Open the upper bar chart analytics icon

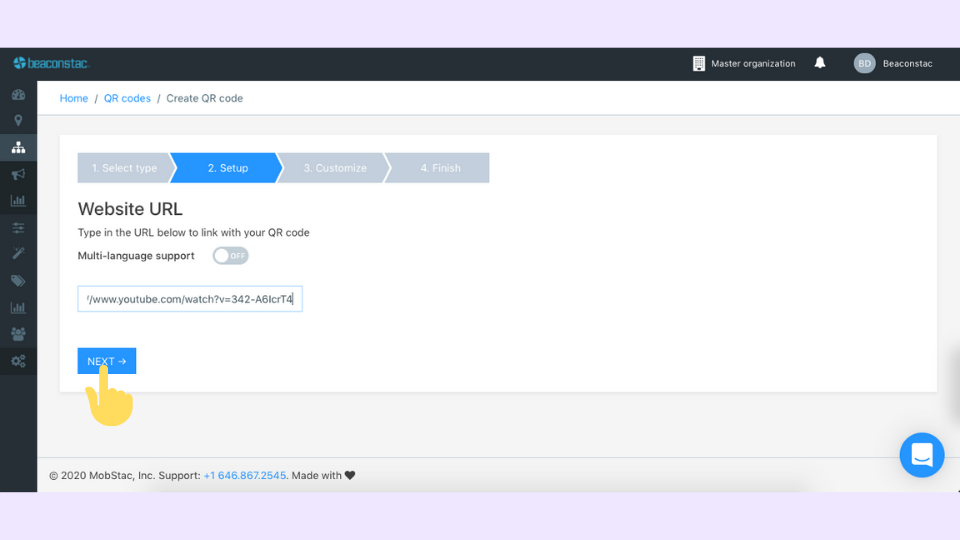click(x=18, y=200)
